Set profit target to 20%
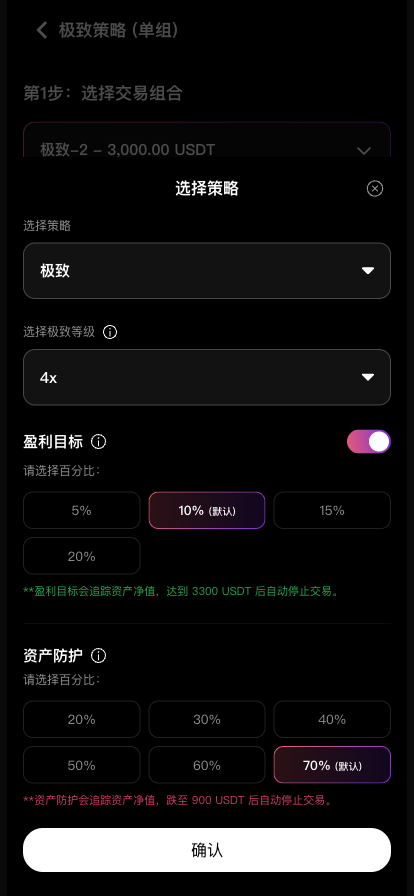Image resolution: width=414 pixels, height=896 pixels. pos(82,556)
